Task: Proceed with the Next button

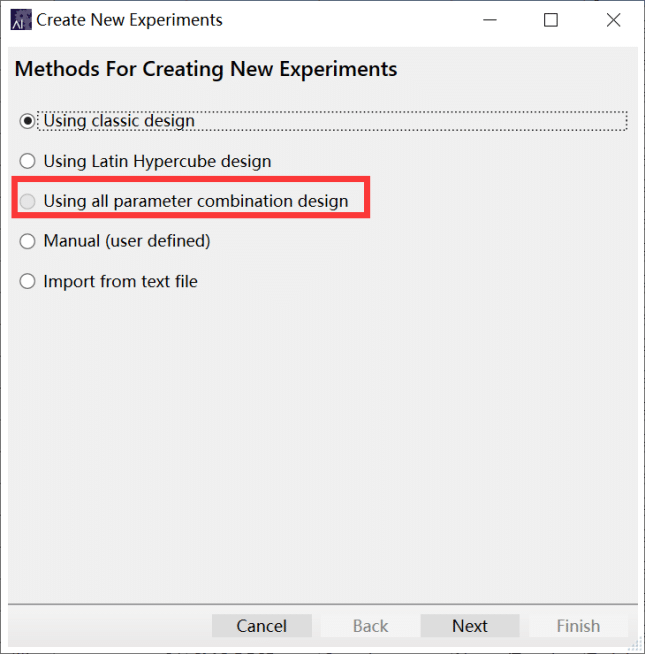Action: click(x=470, y=626)
